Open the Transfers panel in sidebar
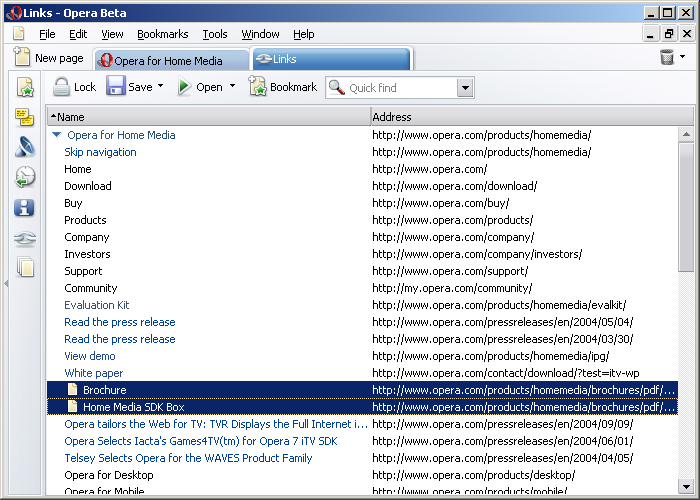 (x=25, y=148)
